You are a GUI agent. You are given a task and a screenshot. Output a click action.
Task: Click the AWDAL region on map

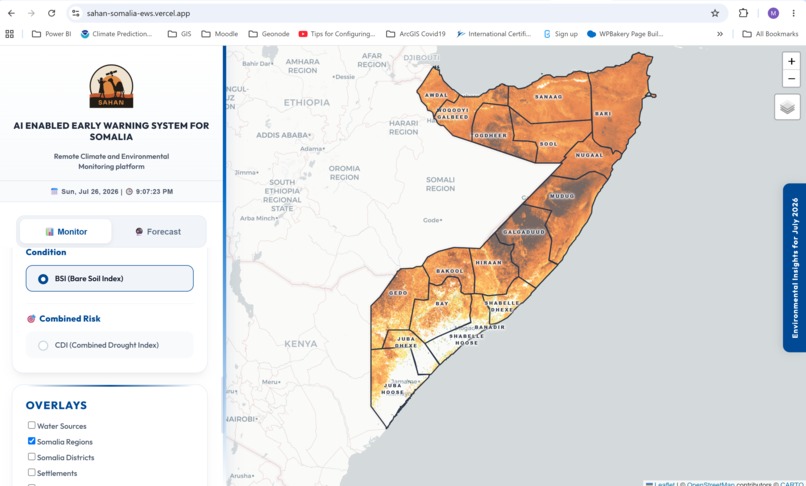coord(436,95)
